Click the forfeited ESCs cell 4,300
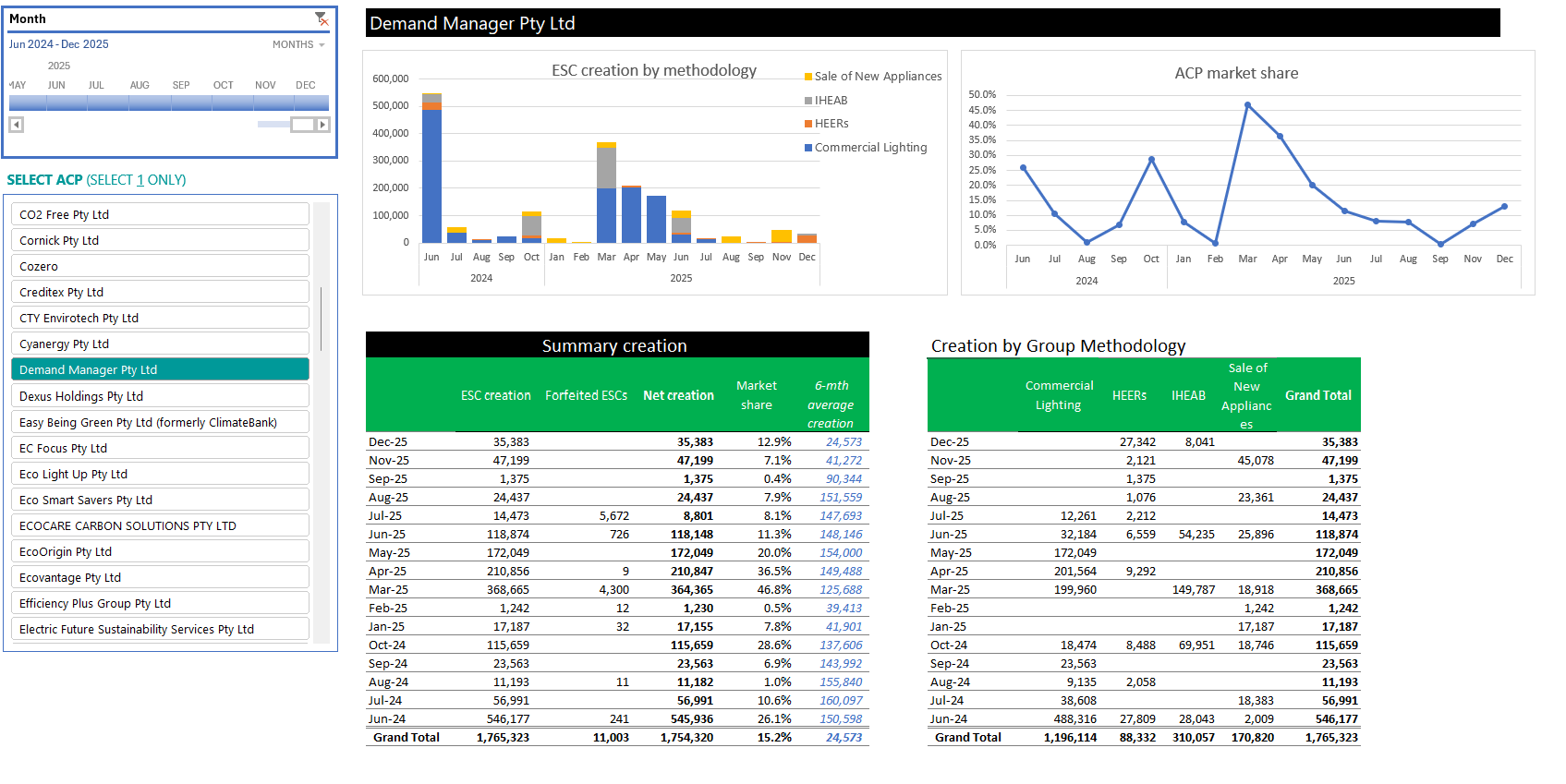This screenshot has width=1566, height=784. click(614, 589)
